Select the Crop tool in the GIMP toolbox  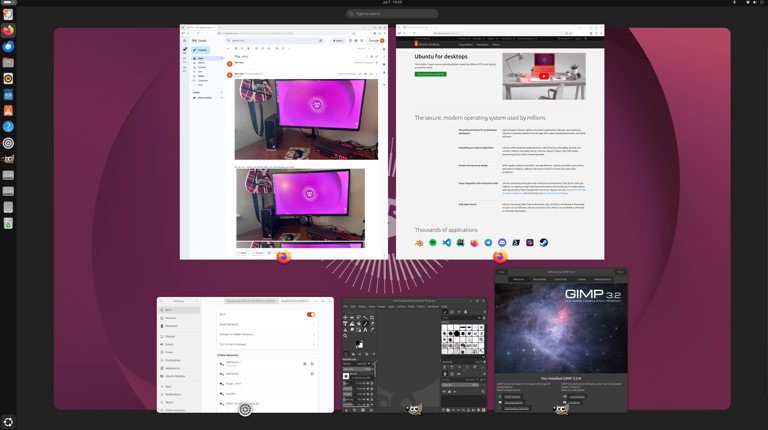click(x=372, y=317)
